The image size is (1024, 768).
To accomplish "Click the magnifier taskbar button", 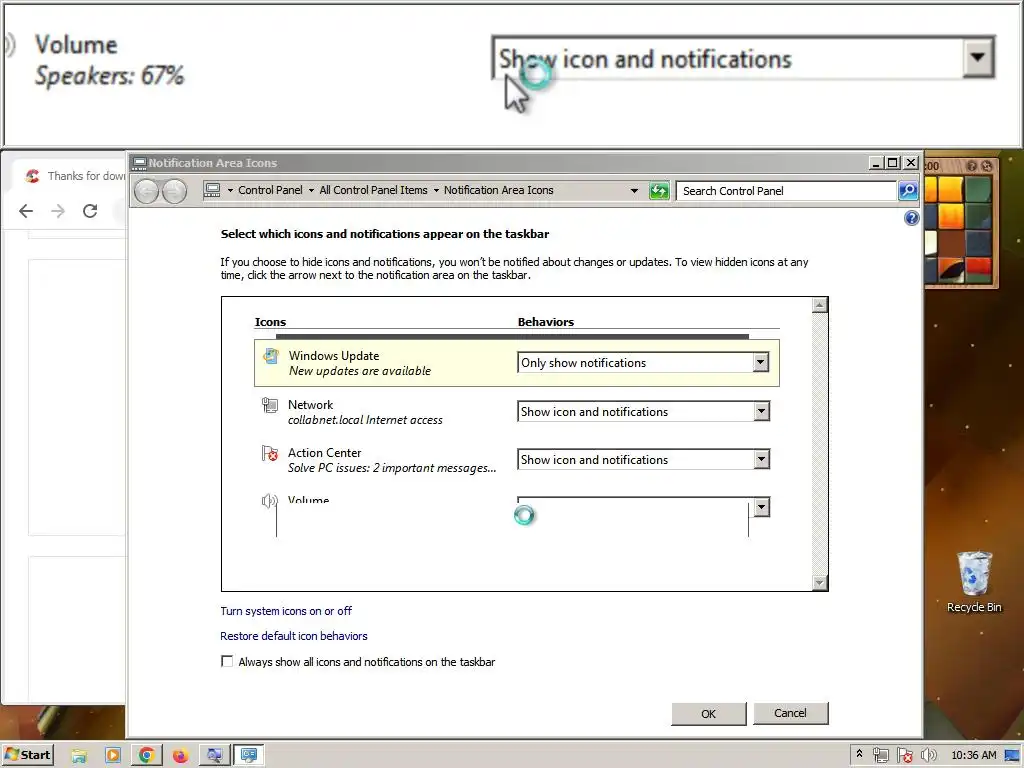I will coord(214,756).
